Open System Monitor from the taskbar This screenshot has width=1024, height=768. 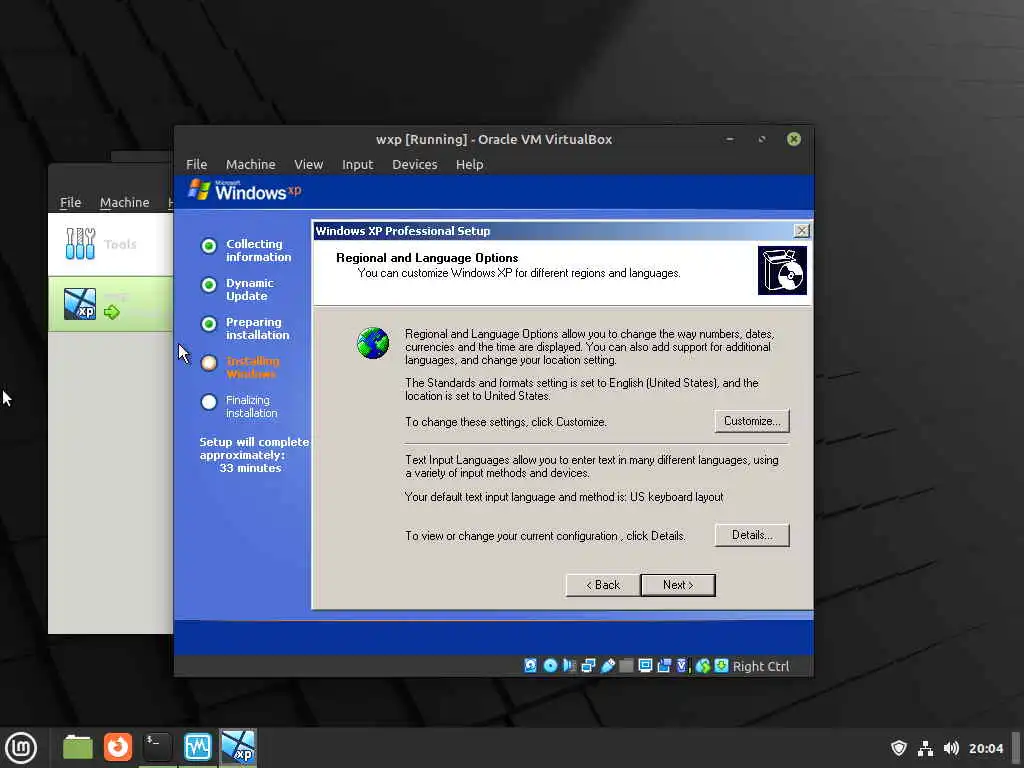tap(197, 747)
